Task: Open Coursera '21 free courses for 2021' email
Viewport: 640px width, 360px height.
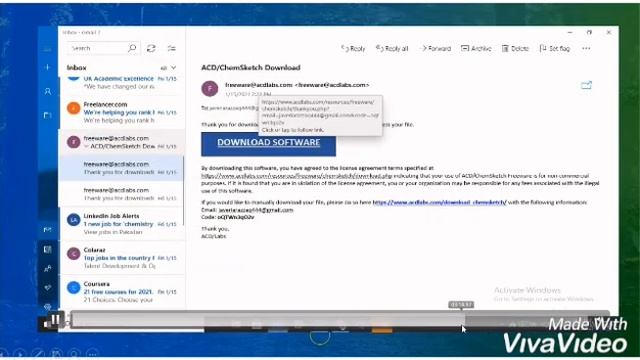Action: 122,291
